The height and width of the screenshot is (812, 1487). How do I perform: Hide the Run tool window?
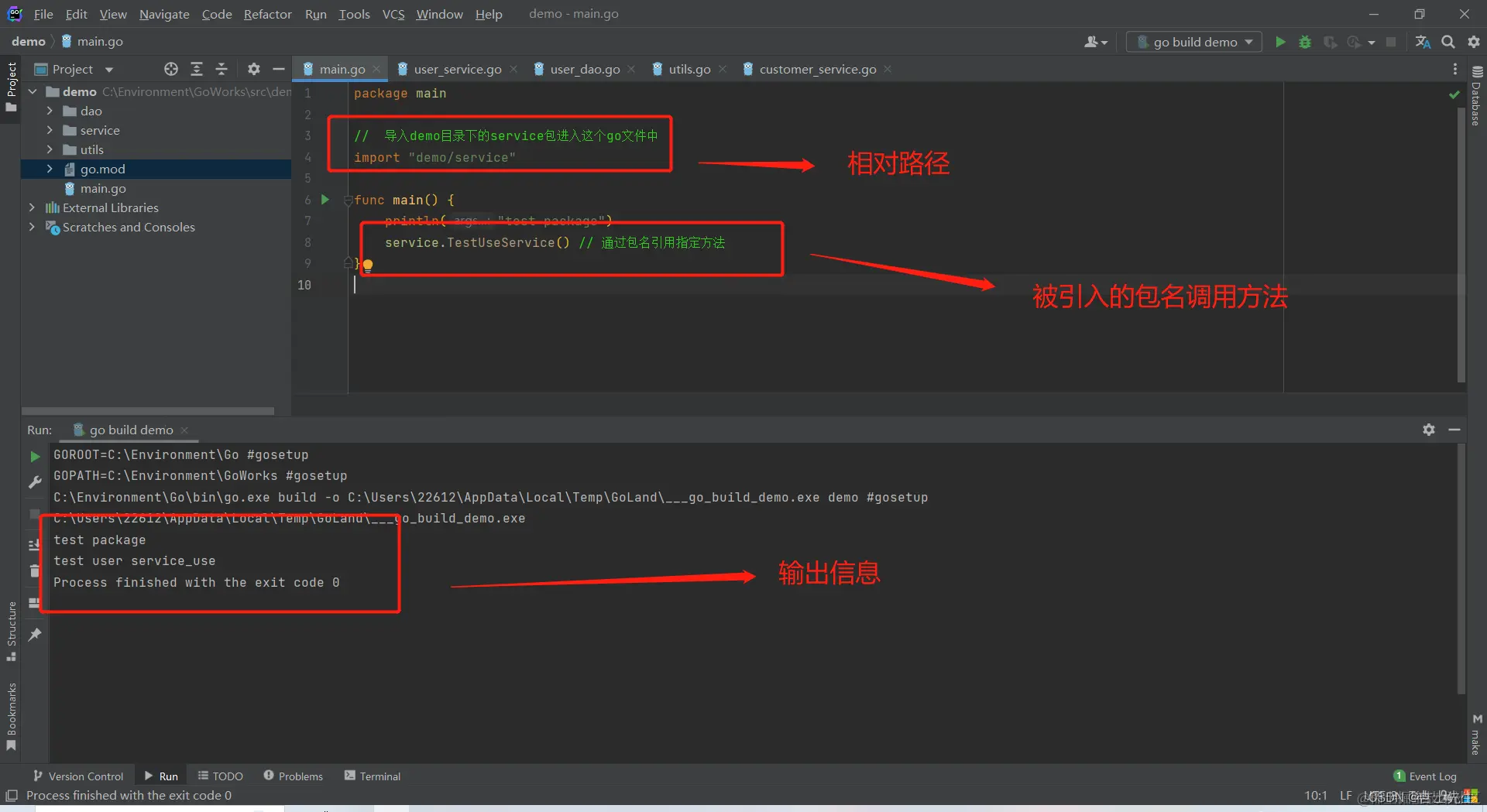[x=1454, y=430]
